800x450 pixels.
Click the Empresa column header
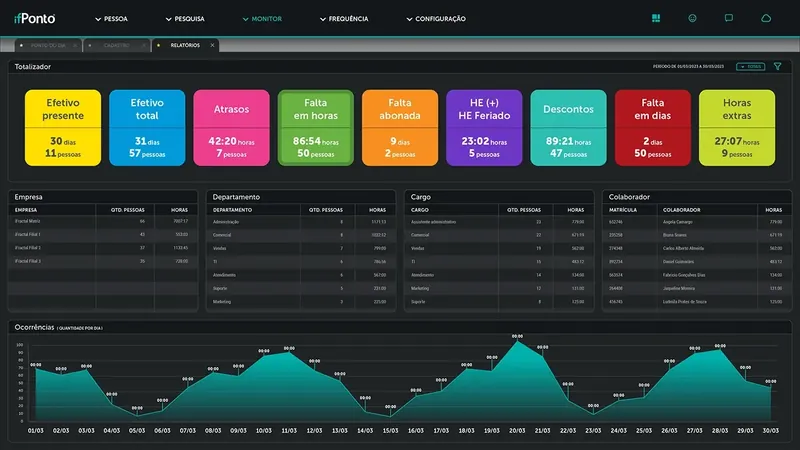[26, 210]
